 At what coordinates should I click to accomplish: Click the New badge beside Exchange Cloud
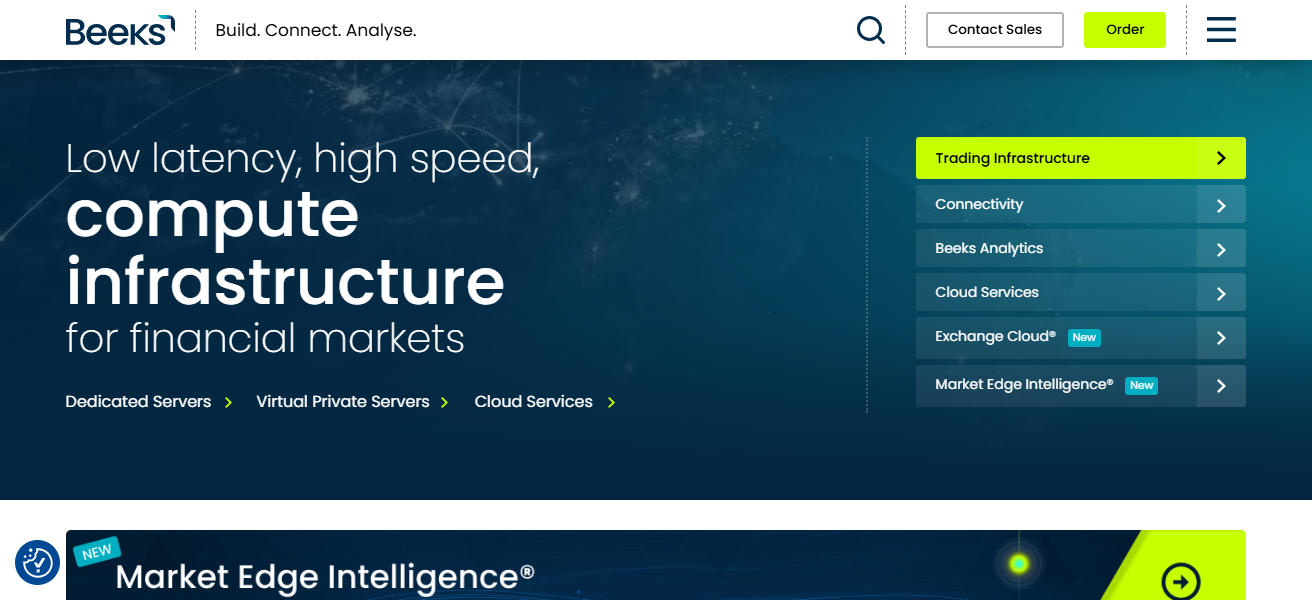pos(1084,337)
